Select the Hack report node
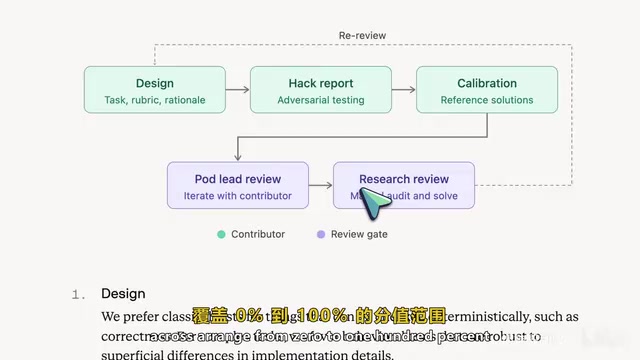This screenshot has height=360, width=640. 321,90
